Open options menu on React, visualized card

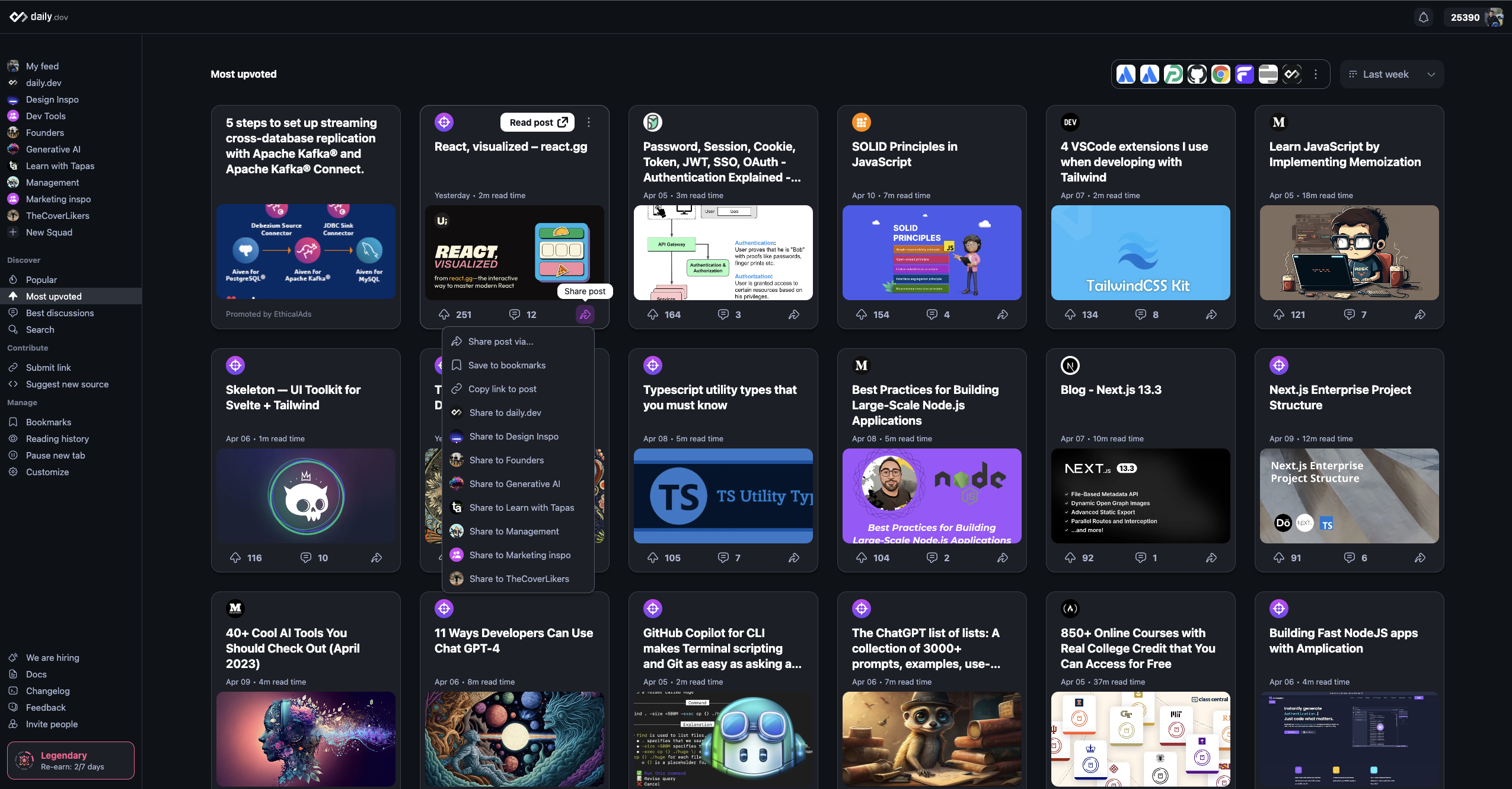point(588,122)
